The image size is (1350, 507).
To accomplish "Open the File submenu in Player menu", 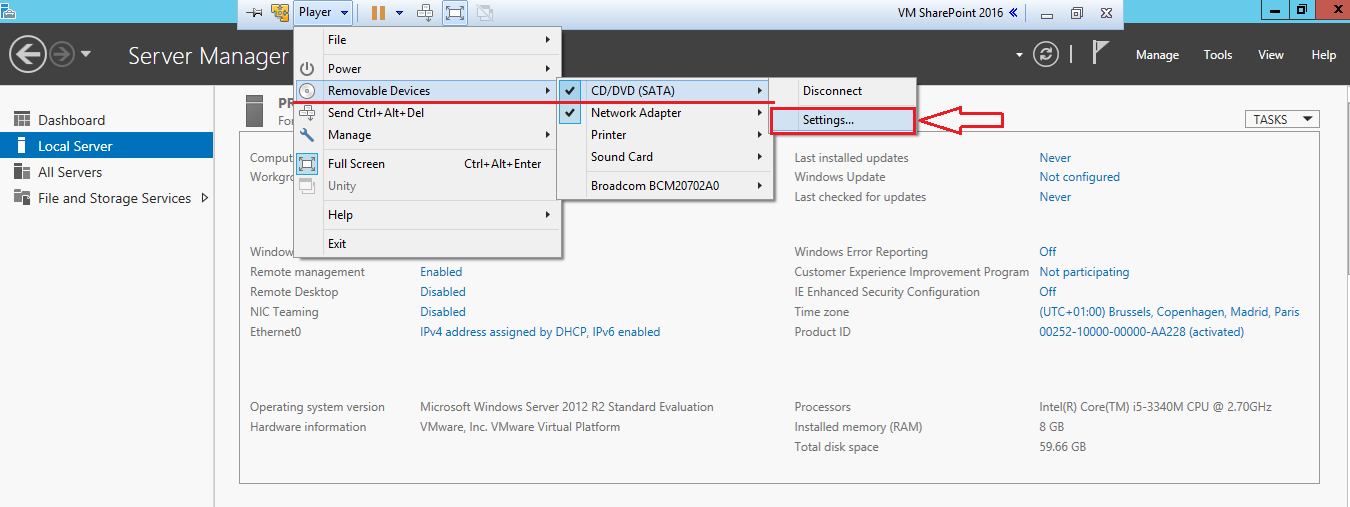I will tap(427, 40).
